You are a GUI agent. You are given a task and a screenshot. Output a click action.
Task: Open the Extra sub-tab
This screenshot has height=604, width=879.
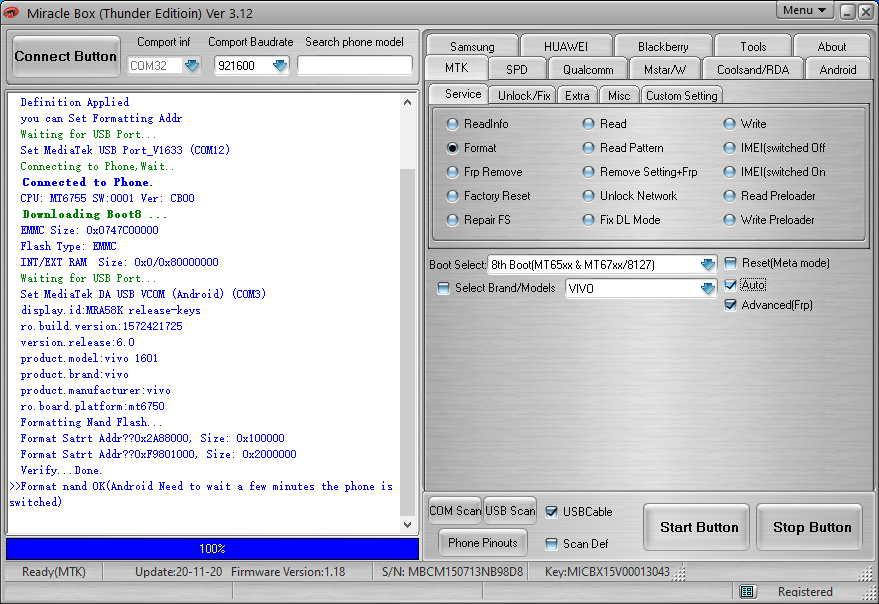click(x=577, y=95)
